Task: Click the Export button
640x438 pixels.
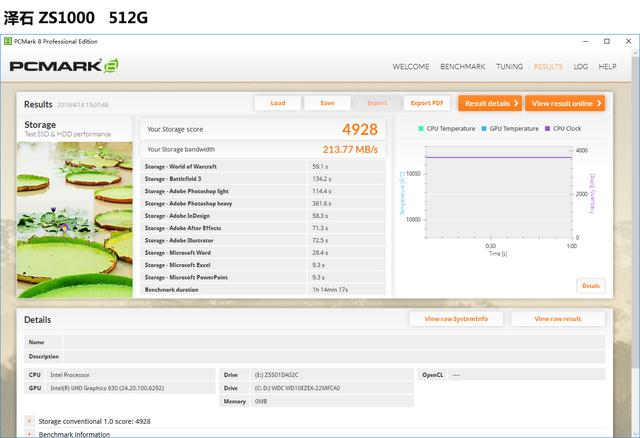Action: [377, 103]
